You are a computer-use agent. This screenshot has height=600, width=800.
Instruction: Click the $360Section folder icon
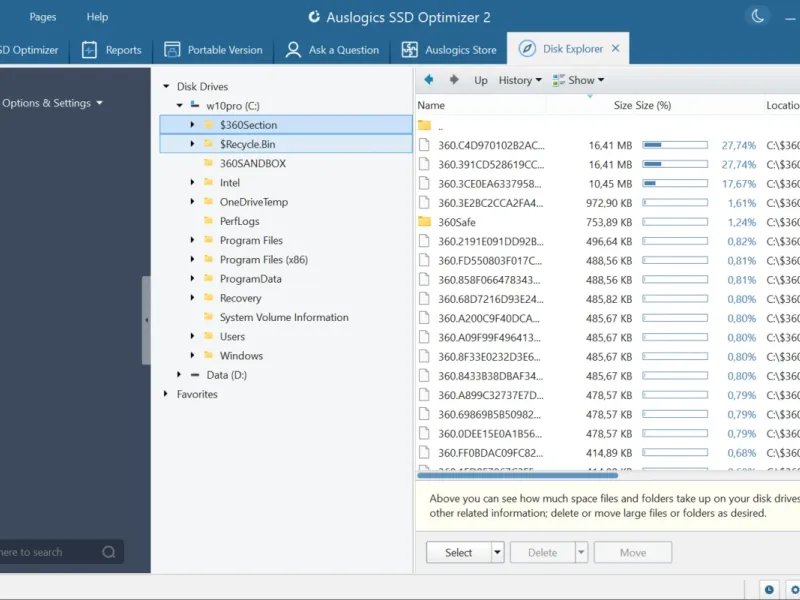(x=208, y=124)
